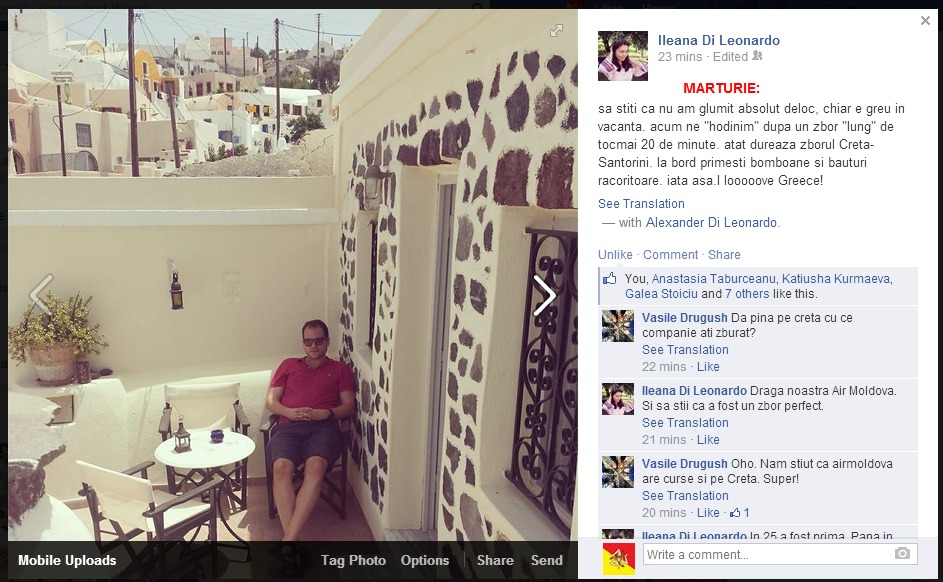Open Alexander Di Leonardo's profile link
This screenshot has height=582, width=943.
coord(711,222)
